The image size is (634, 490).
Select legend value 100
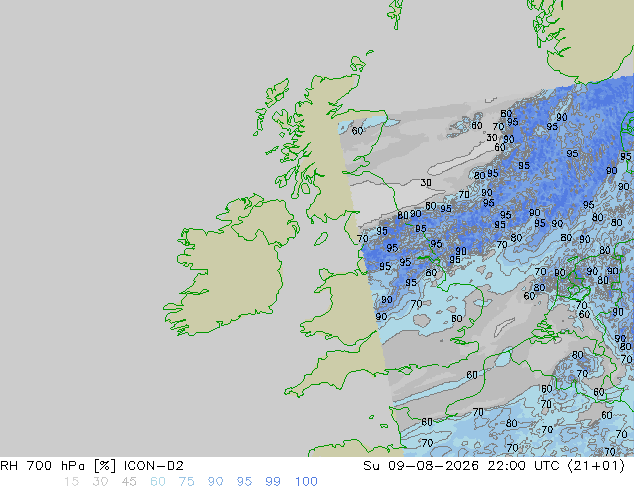click(306, 482)
